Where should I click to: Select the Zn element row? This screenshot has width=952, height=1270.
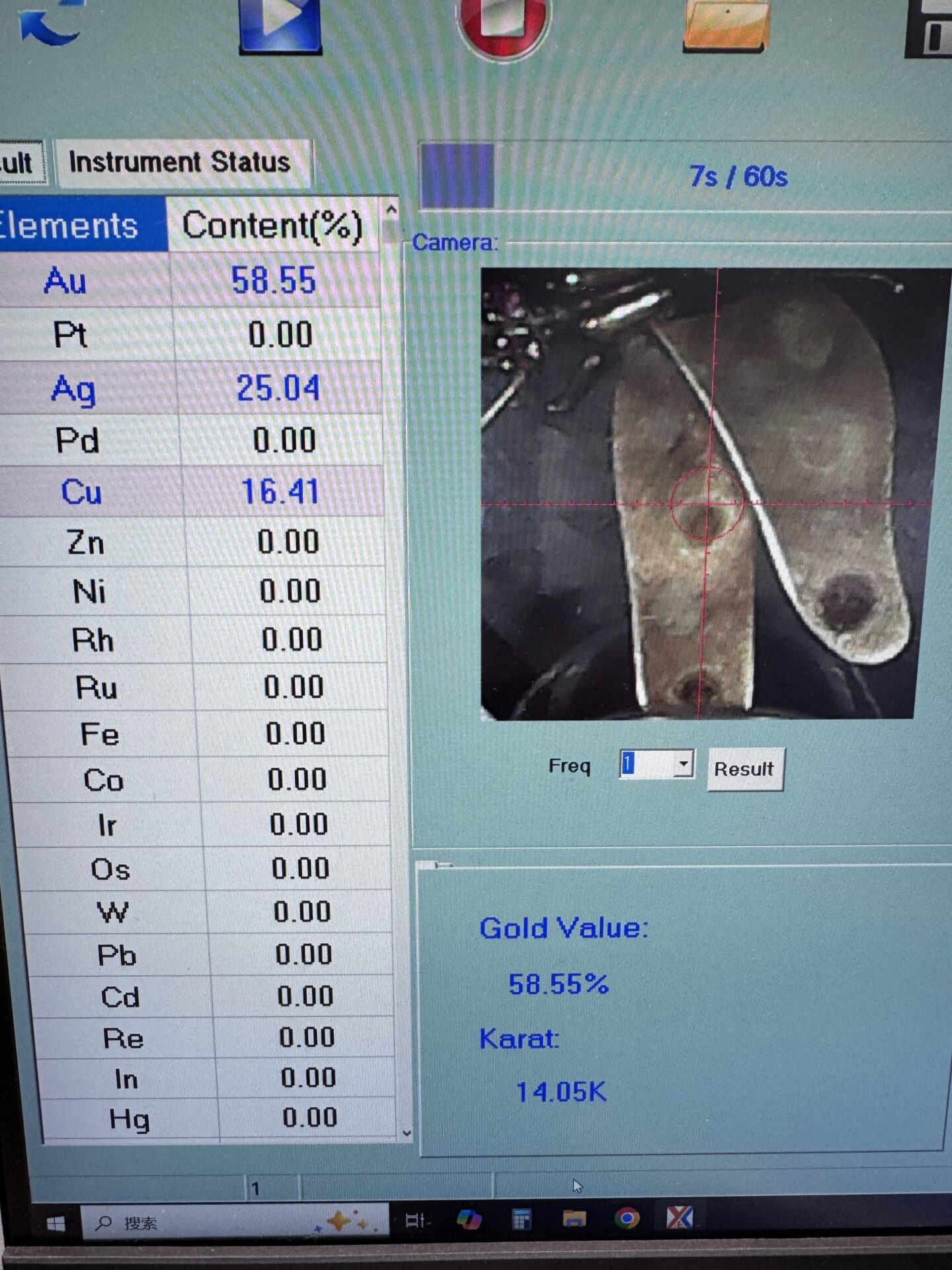(x=194, y=542)
